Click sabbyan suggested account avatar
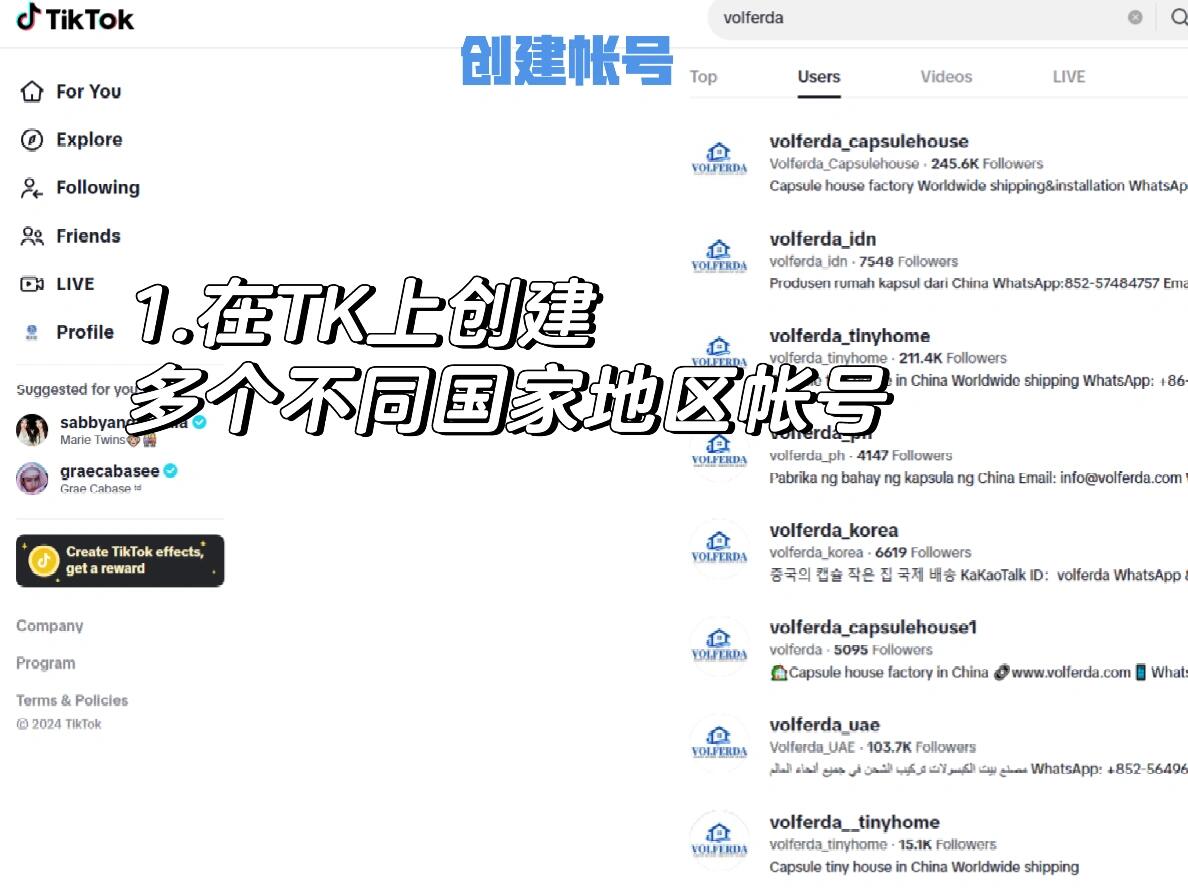1188x891 pixels. 32,430
